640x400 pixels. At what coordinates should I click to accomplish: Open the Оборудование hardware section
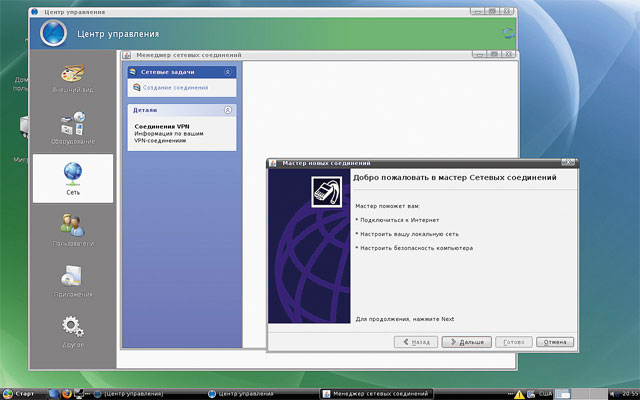click(x=73, y=128)
